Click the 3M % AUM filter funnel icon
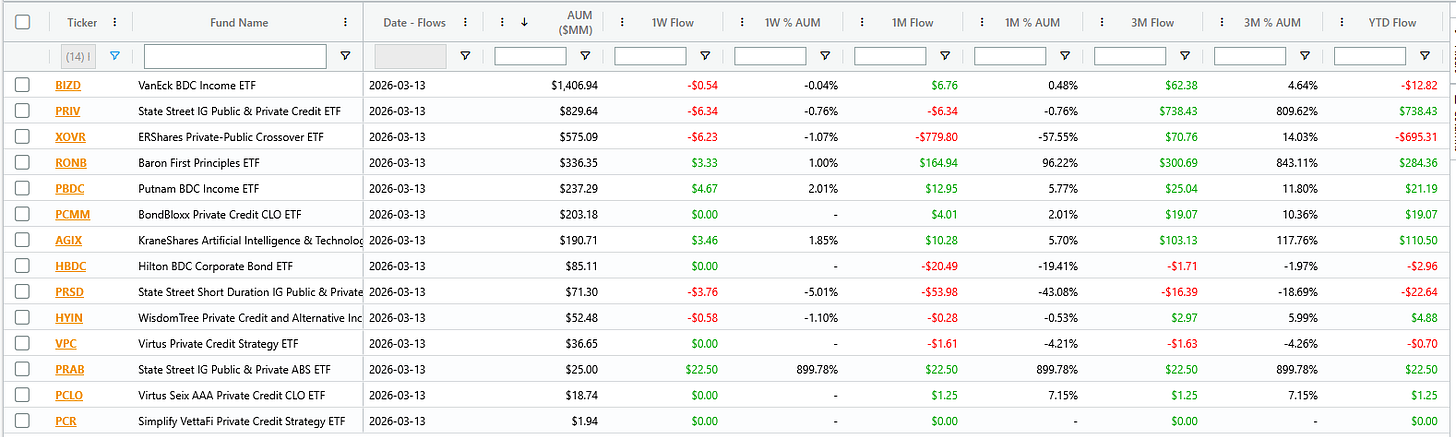 [x=1305, y=56]
